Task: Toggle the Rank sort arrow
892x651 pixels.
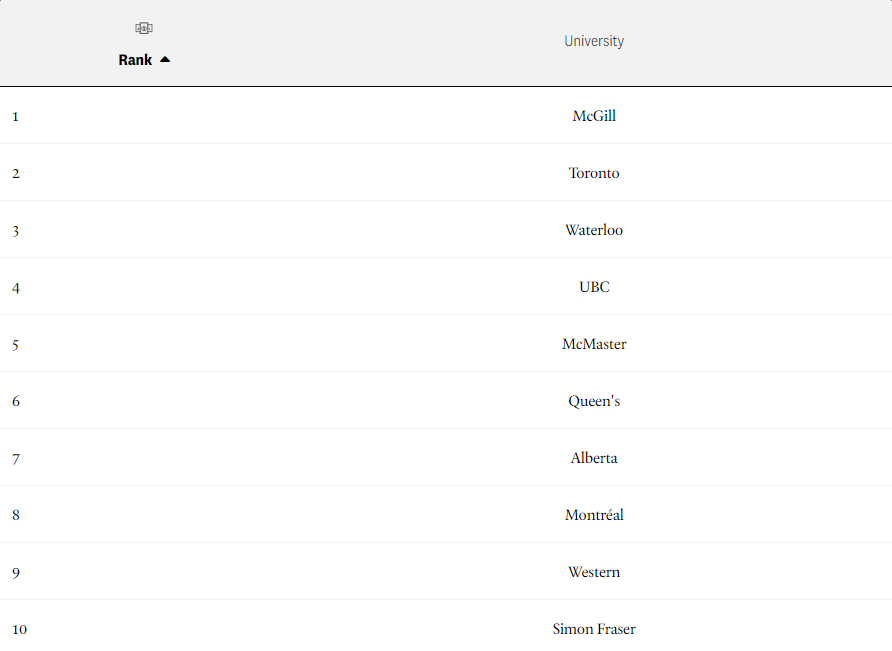Action: [x=165, y=60]
